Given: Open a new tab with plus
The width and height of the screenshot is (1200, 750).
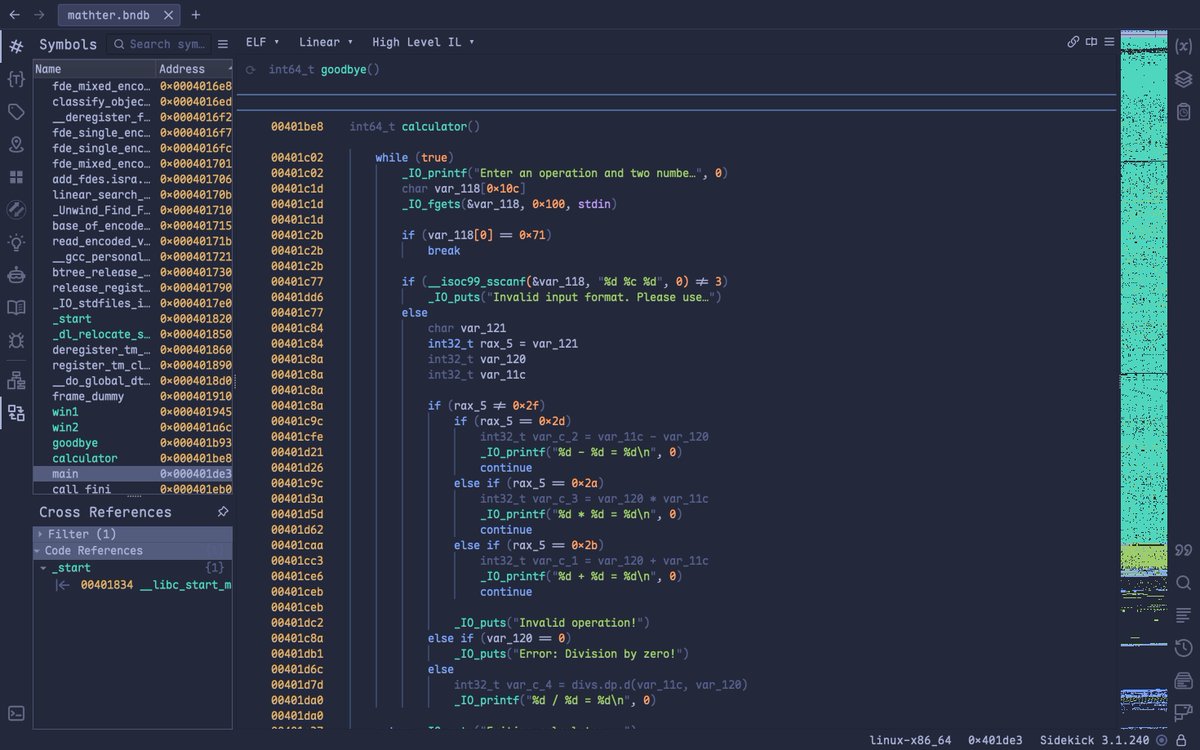Looking at the screenshot, I should pos(196,15).
